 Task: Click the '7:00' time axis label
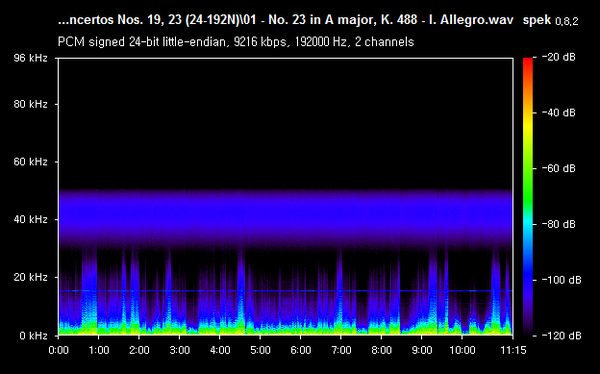click(341, 350)
